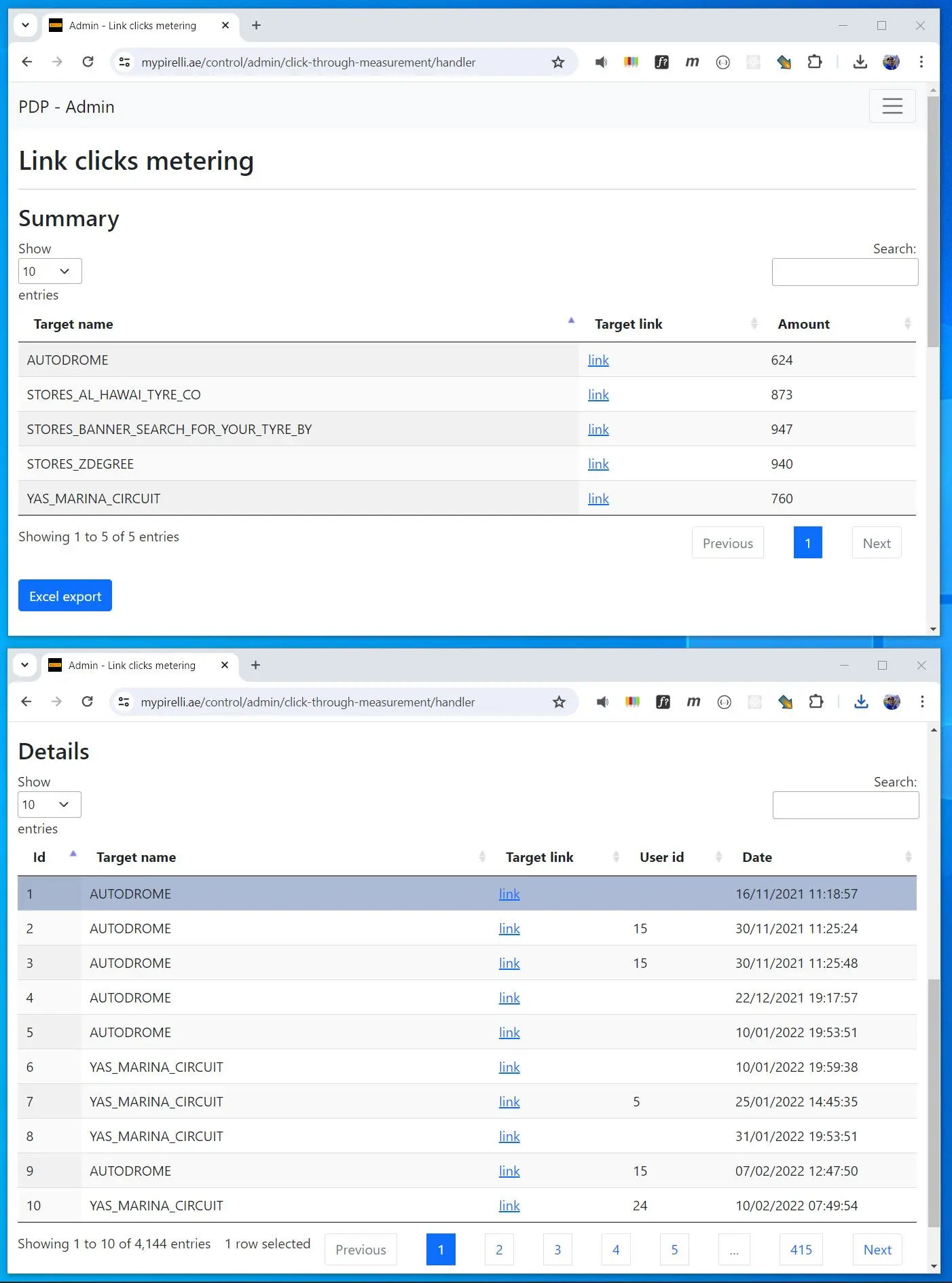The height and width of the screenshot is (1283, 952).
Task: Open Details show entries dropdown
Action: tap(49, 804)
